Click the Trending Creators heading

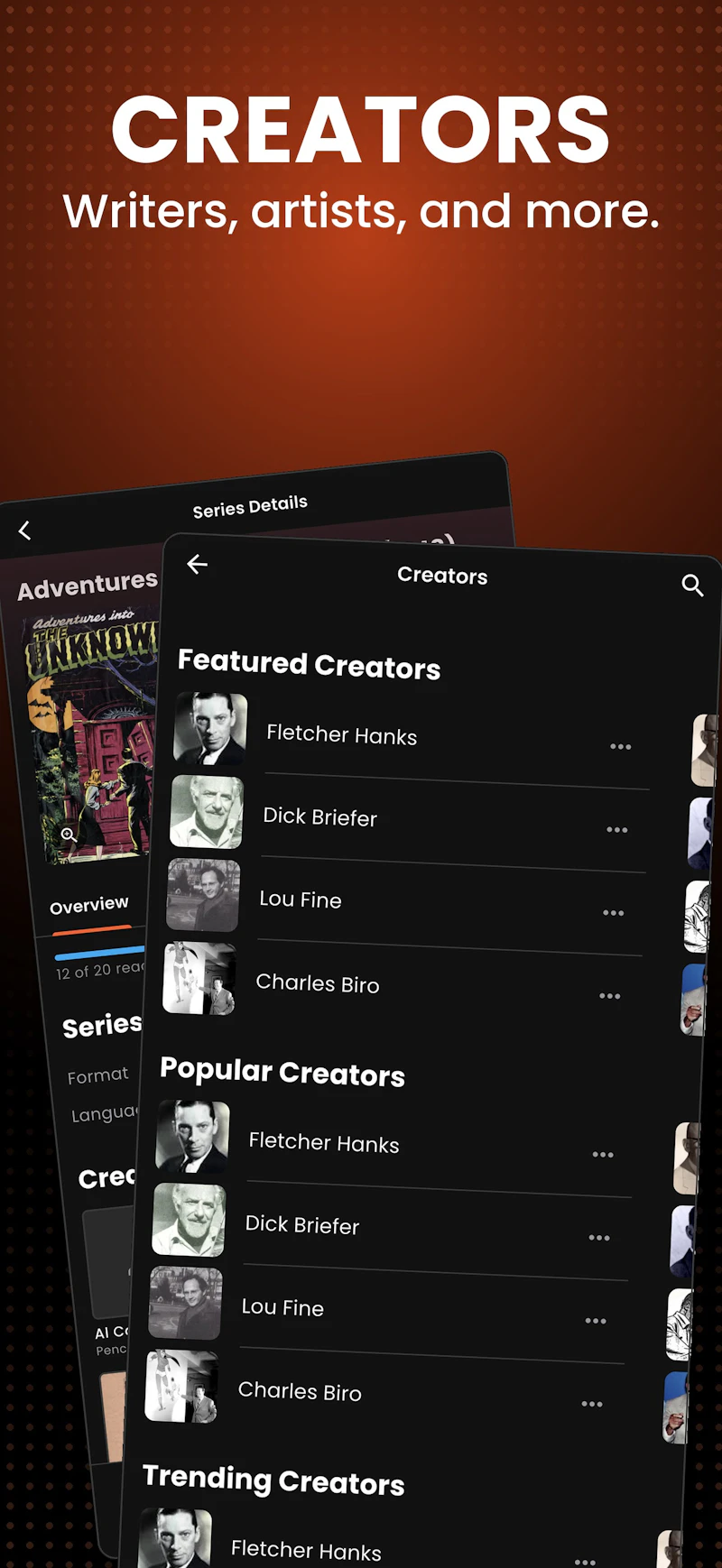tap(273, 1480)
